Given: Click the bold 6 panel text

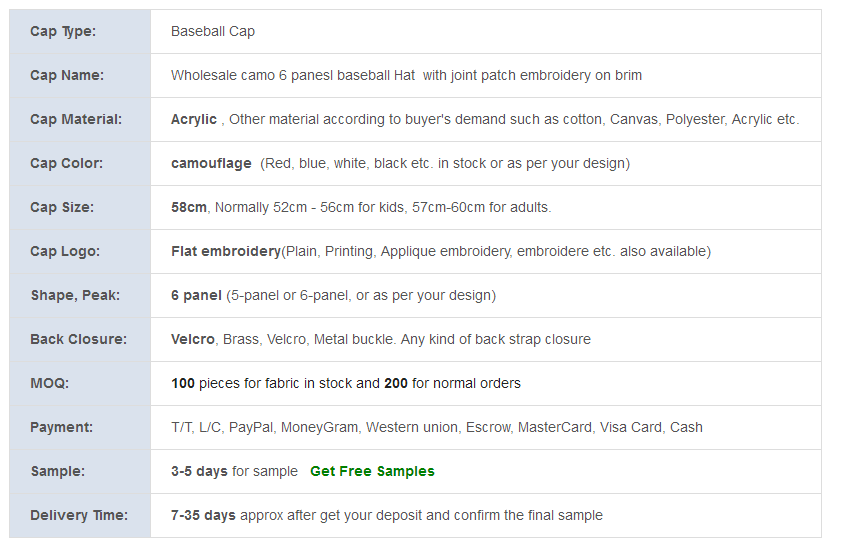Looking at the screenshot, I should [x=196, y=296].
